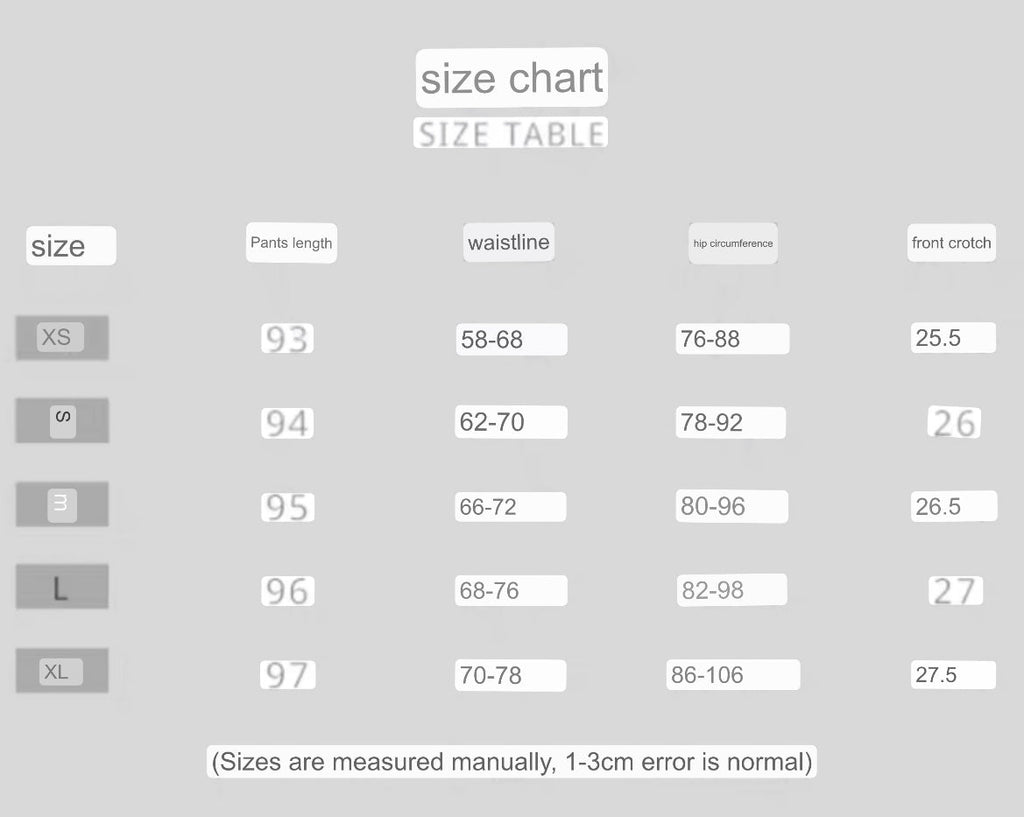Select the "waistline" column header
Screen dimensions: 1024x817
tap(508, 243)
